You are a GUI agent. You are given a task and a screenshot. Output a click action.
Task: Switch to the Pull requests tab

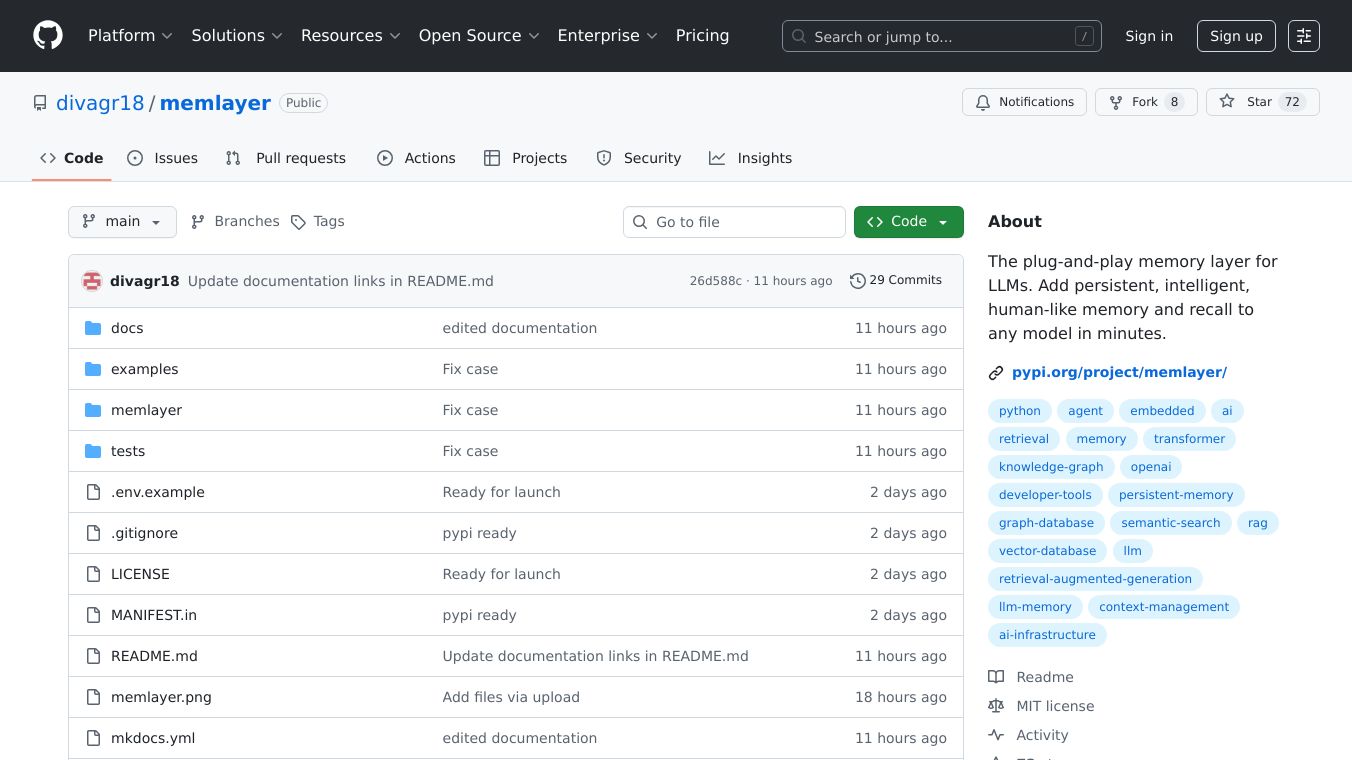click(x=286, y=158)
